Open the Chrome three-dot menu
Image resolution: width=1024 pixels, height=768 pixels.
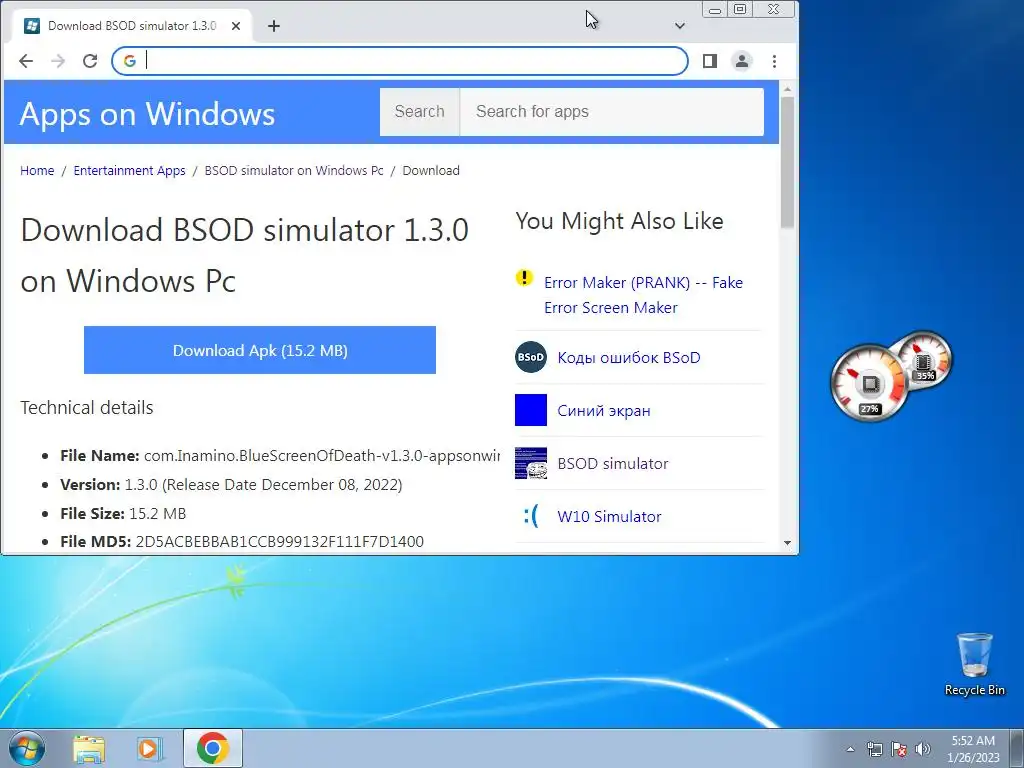pyautogui.click(x=775, y=61)
